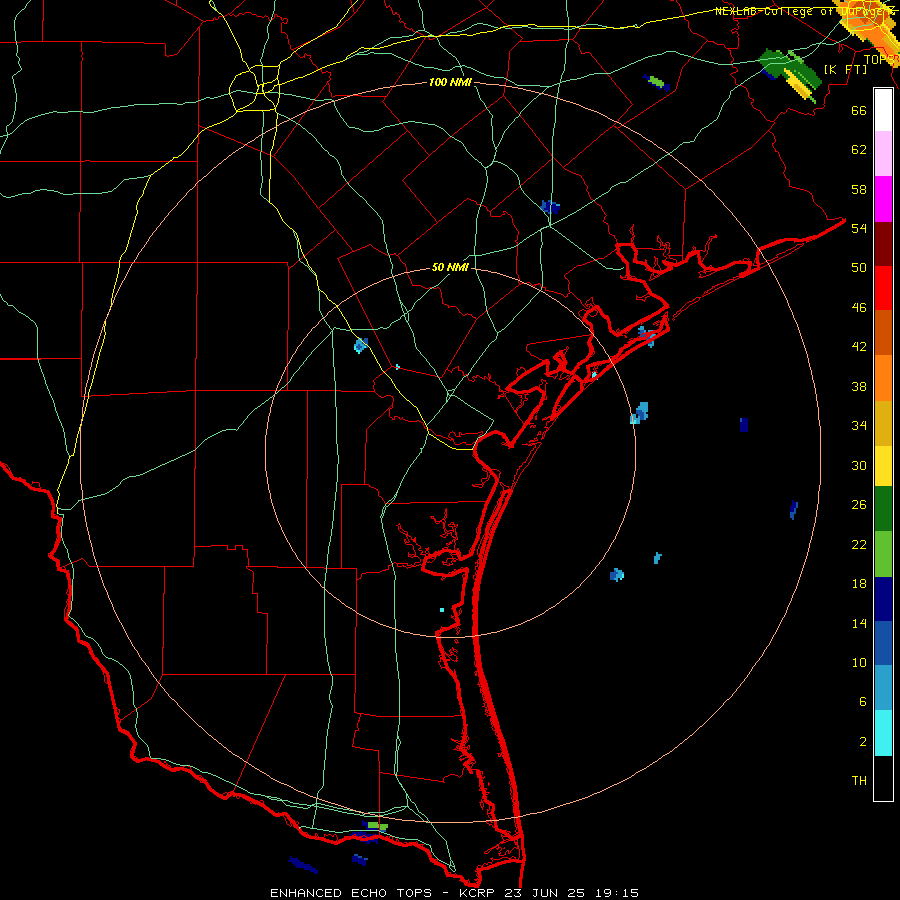
Task: Click the dark maroon legend color band
Action: tap(883, 244)
